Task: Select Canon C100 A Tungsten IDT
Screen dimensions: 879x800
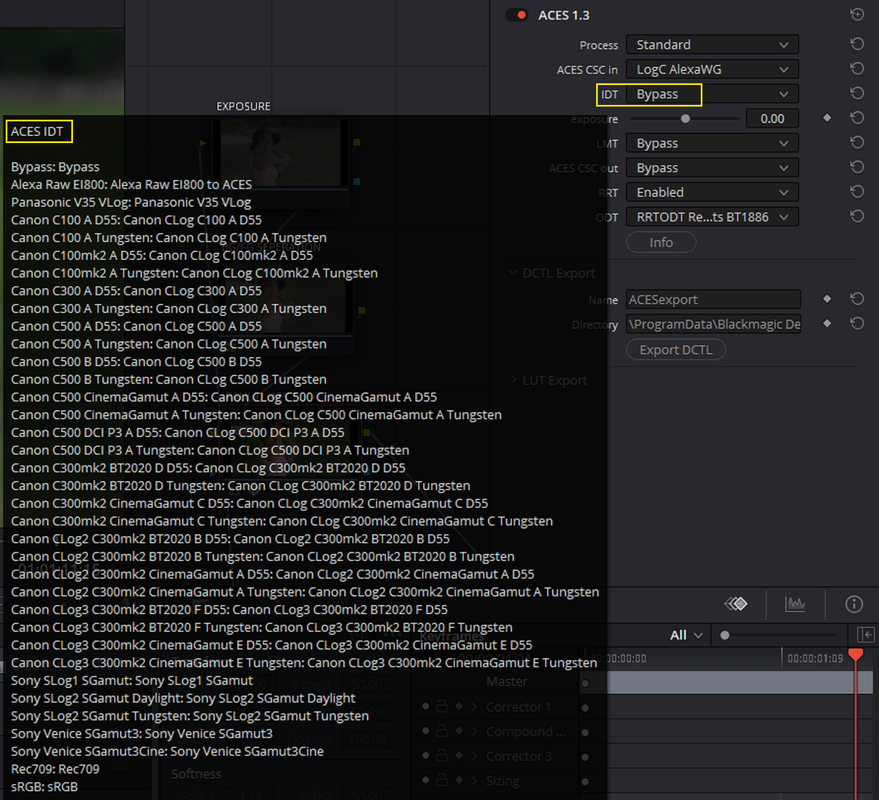Action: pyautogui.click(x=168, y=238)
